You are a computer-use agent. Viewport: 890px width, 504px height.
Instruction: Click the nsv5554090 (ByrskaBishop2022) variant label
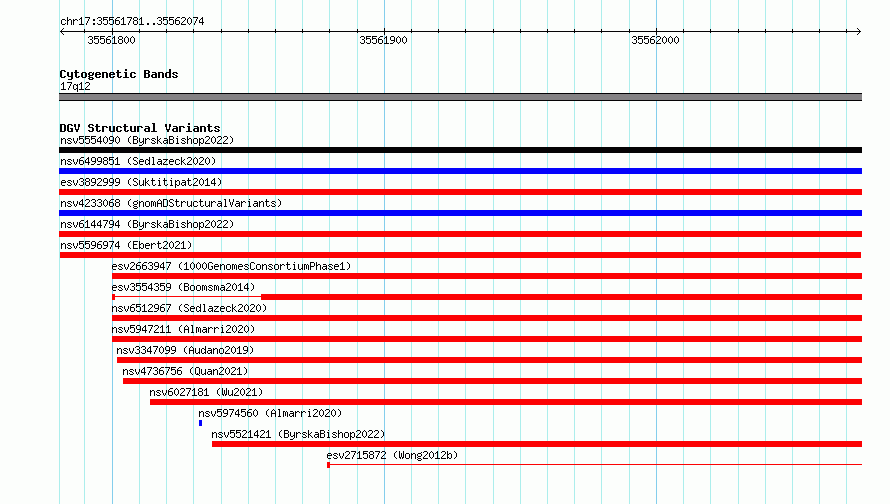click(147, 140)
